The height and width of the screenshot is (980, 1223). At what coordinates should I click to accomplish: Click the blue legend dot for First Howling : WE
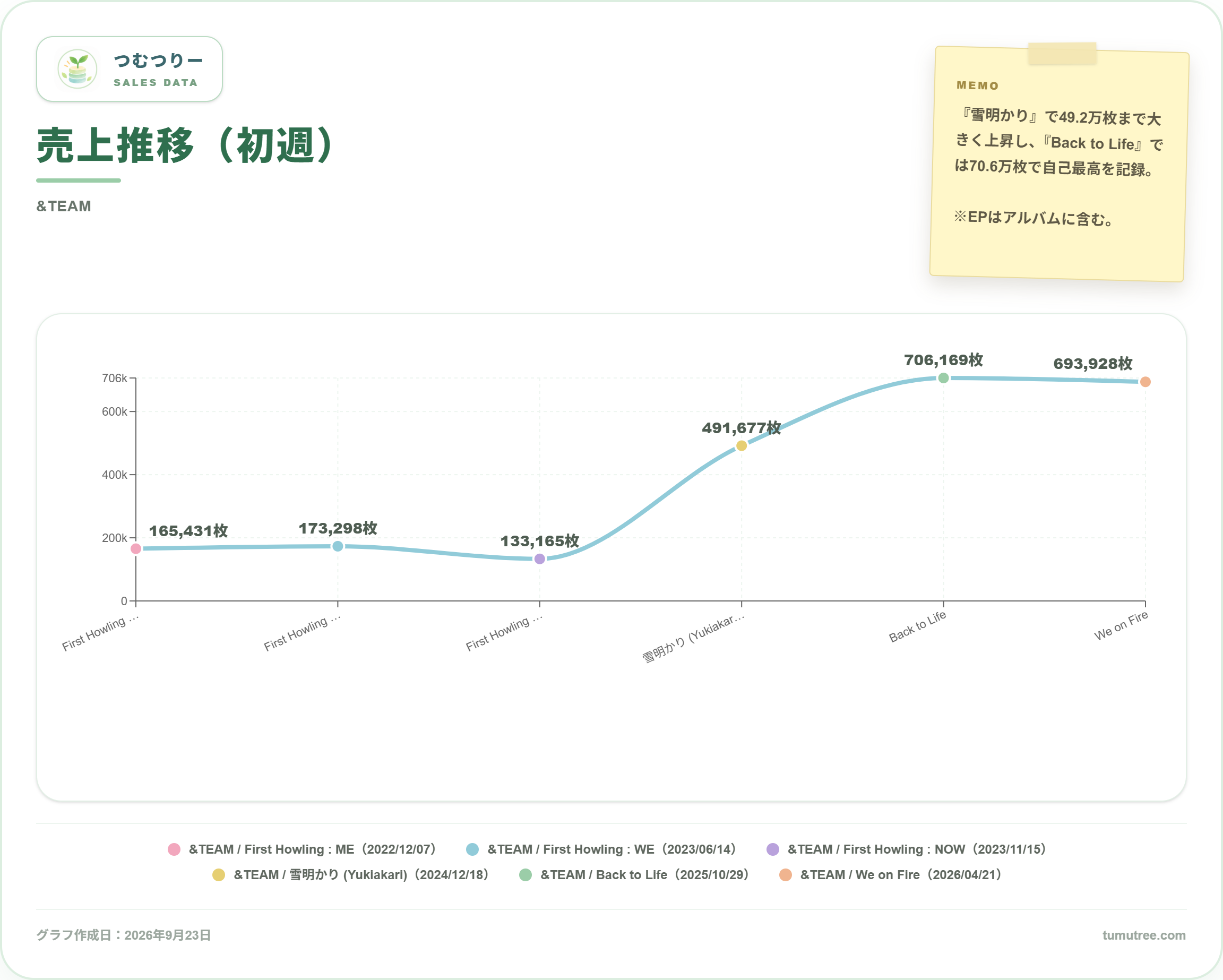(x=472, y=849)
